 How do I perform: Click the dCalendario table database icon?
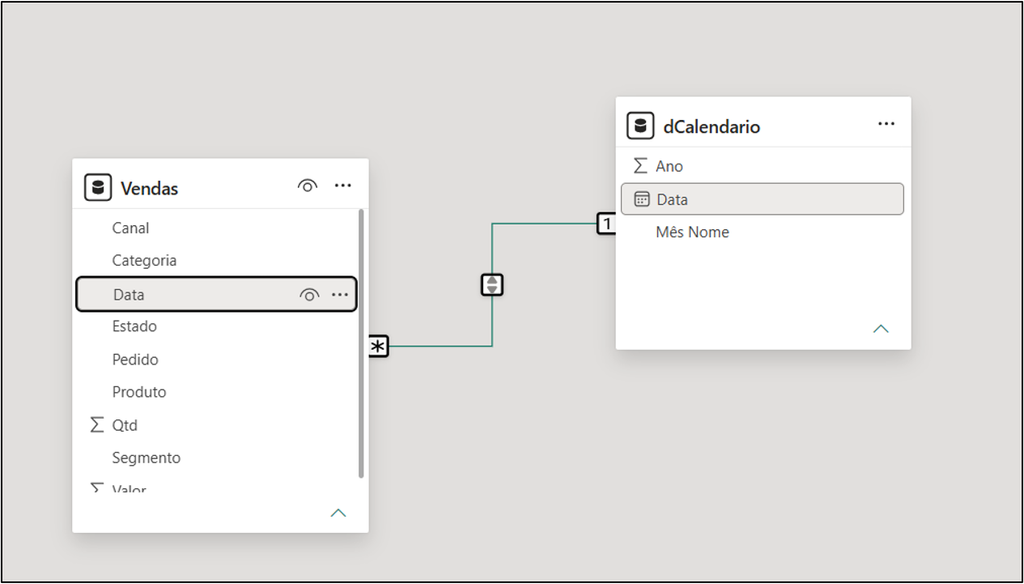(640, 126)
